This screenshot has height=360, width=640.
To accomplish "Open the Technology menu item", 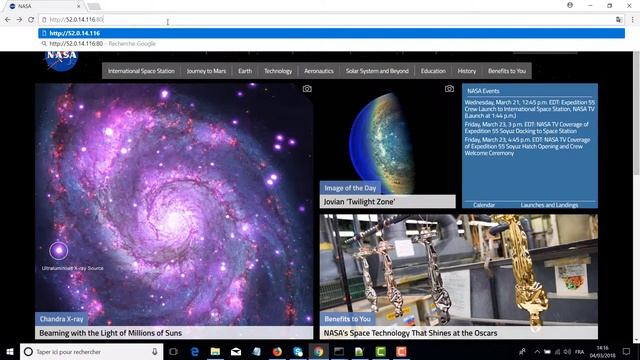I will (278, 71).
